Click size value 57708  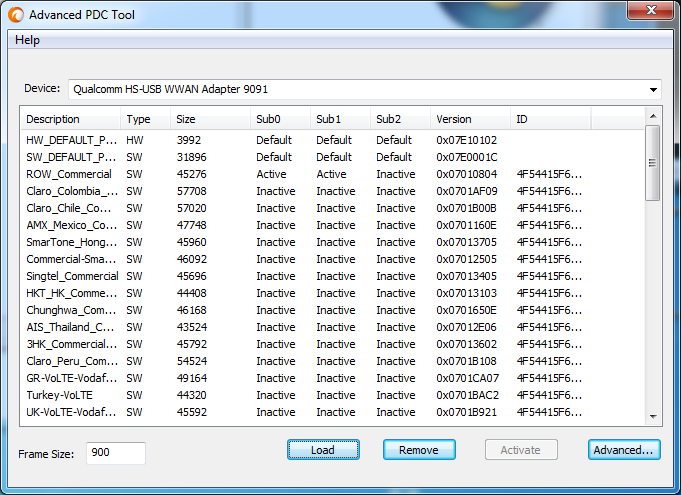coord(192,191)
